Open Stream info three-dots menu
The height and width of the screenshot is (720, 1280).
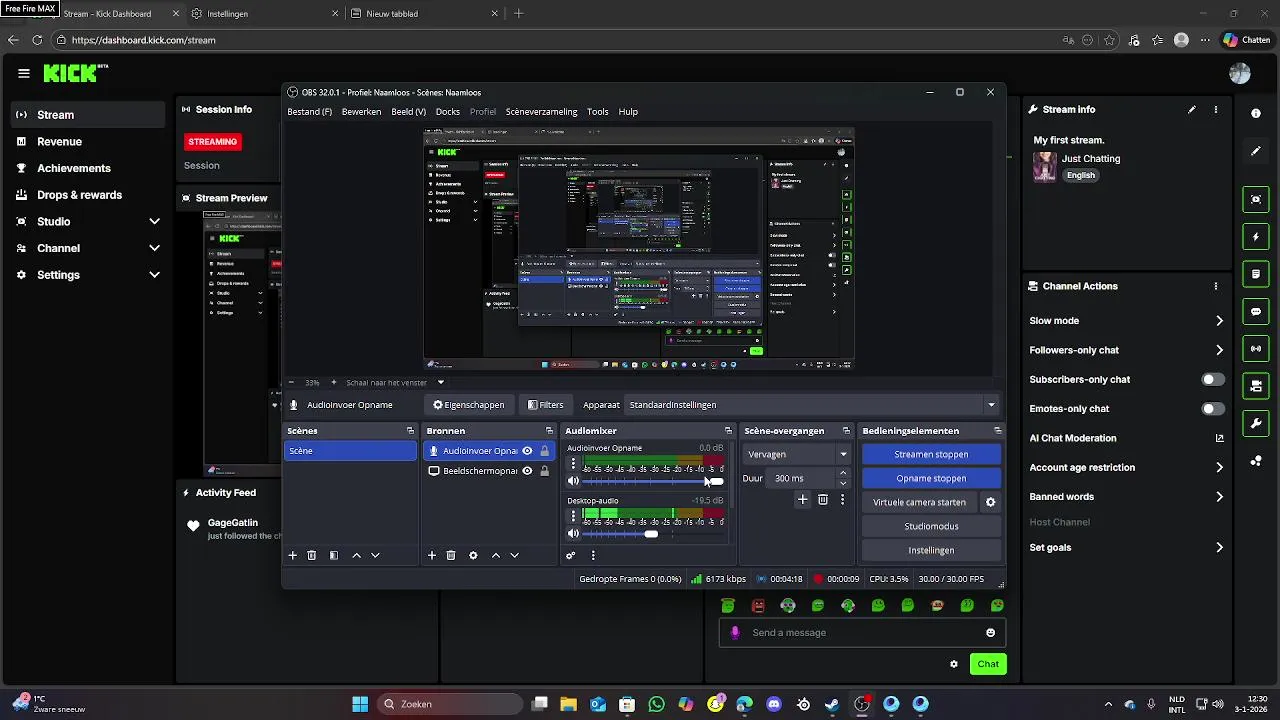point(1216,110)
